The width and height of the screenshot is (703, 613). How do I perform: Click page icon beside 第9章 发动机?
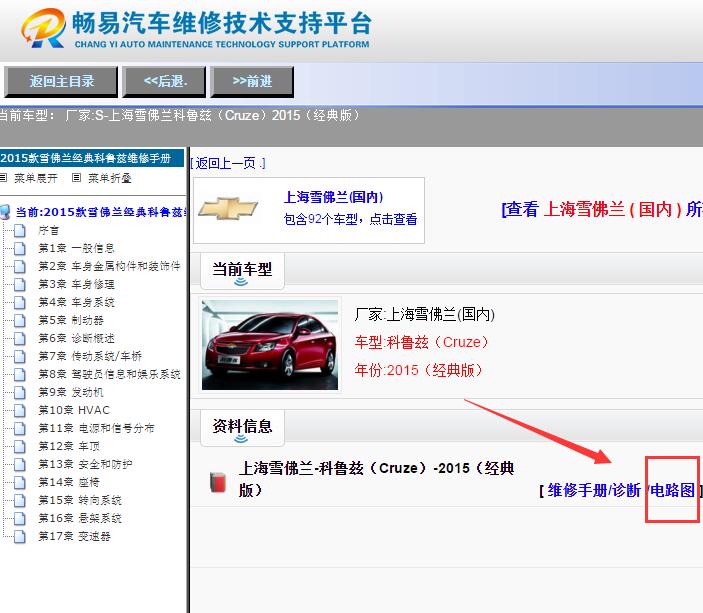click(20, 392)
